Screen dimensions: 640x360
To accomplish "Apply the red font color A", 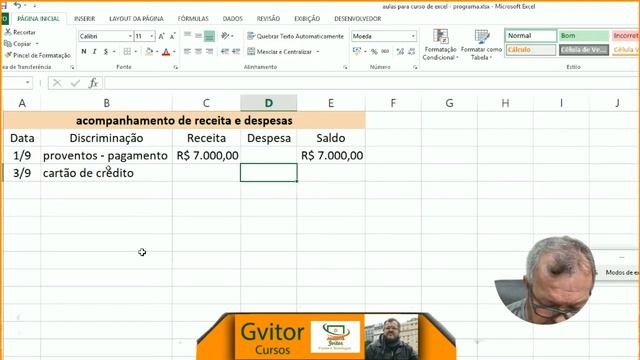I will point(166,51).
